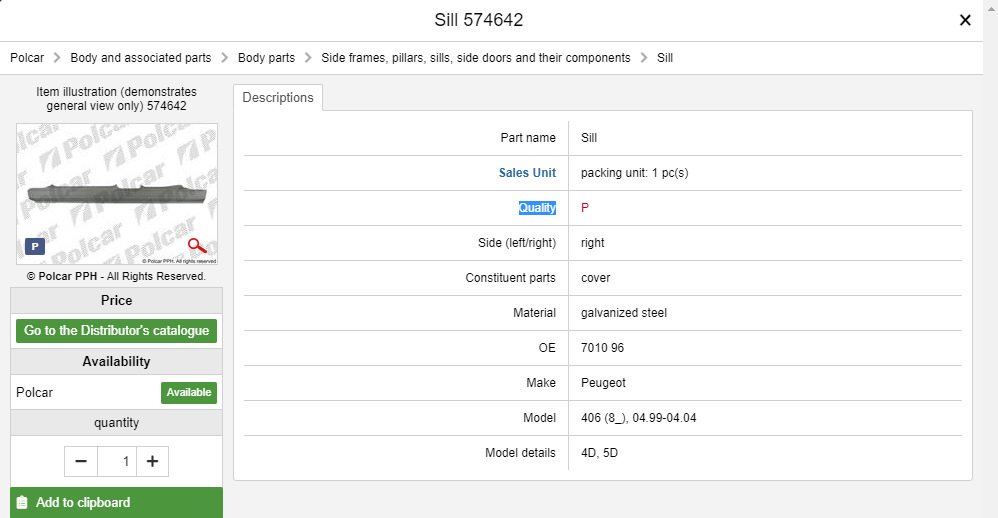Click the quantity input field
The image size is (998, 518).
117,461
